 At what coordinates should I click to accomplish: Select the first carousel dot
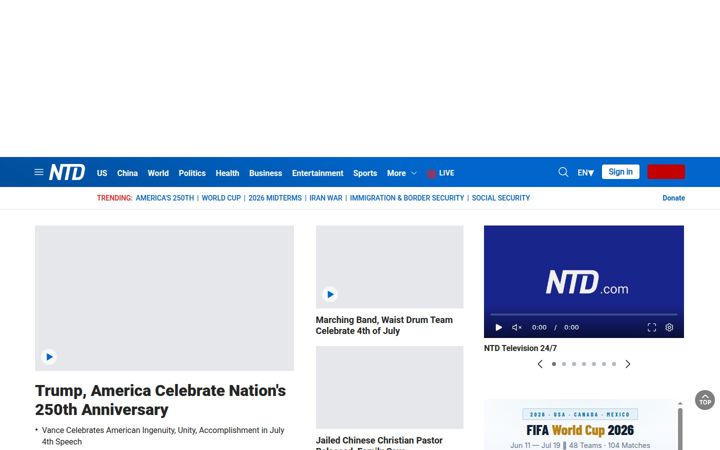pos(554,364)
